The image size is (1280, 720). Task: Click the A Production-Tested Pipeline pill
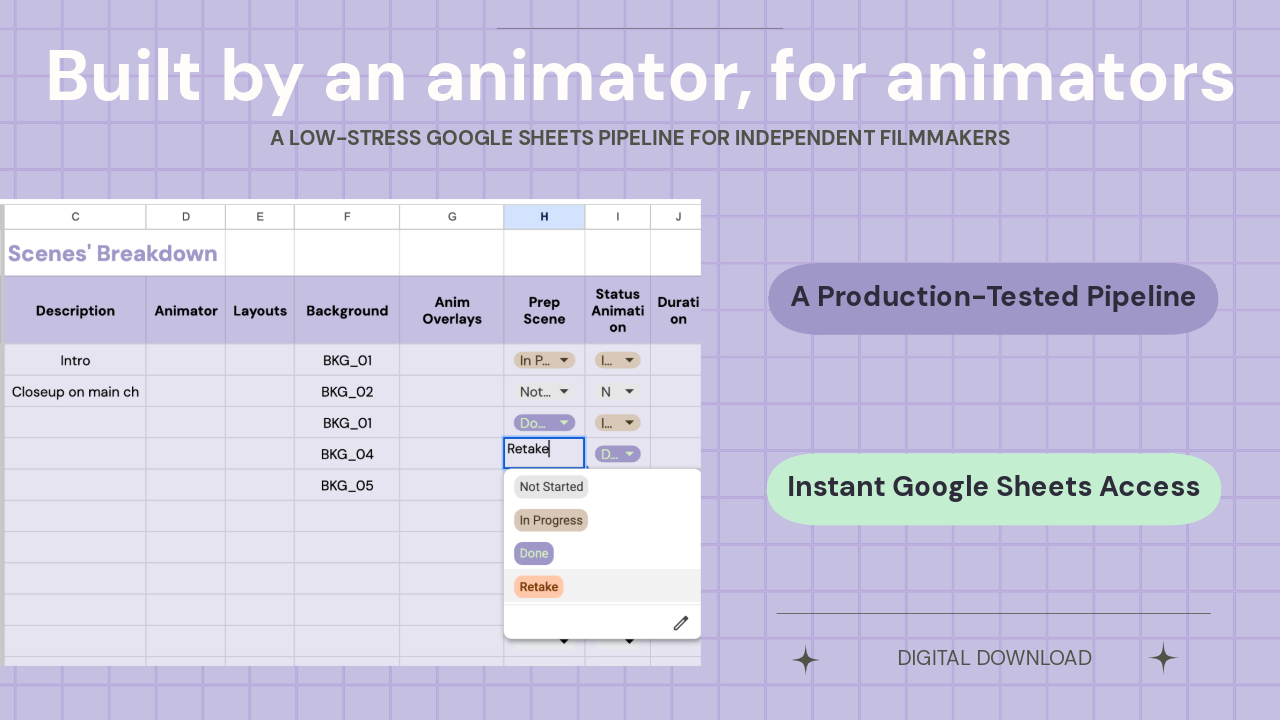coord(993,298)
